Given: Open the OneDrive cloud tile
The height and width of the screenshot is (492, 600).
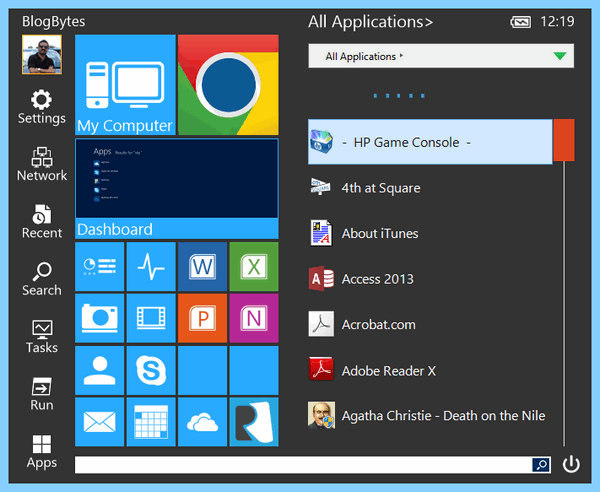Looking at the screenshot, I should pos(202,422).
